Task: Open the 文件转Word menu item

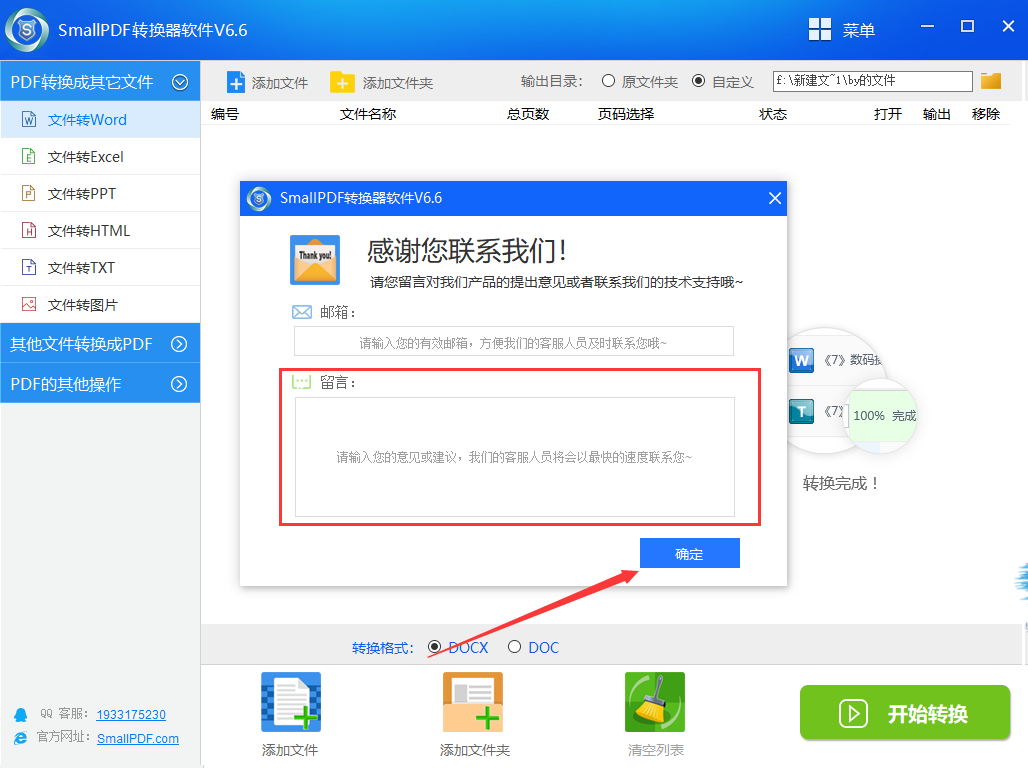Action: coord(100,119)
